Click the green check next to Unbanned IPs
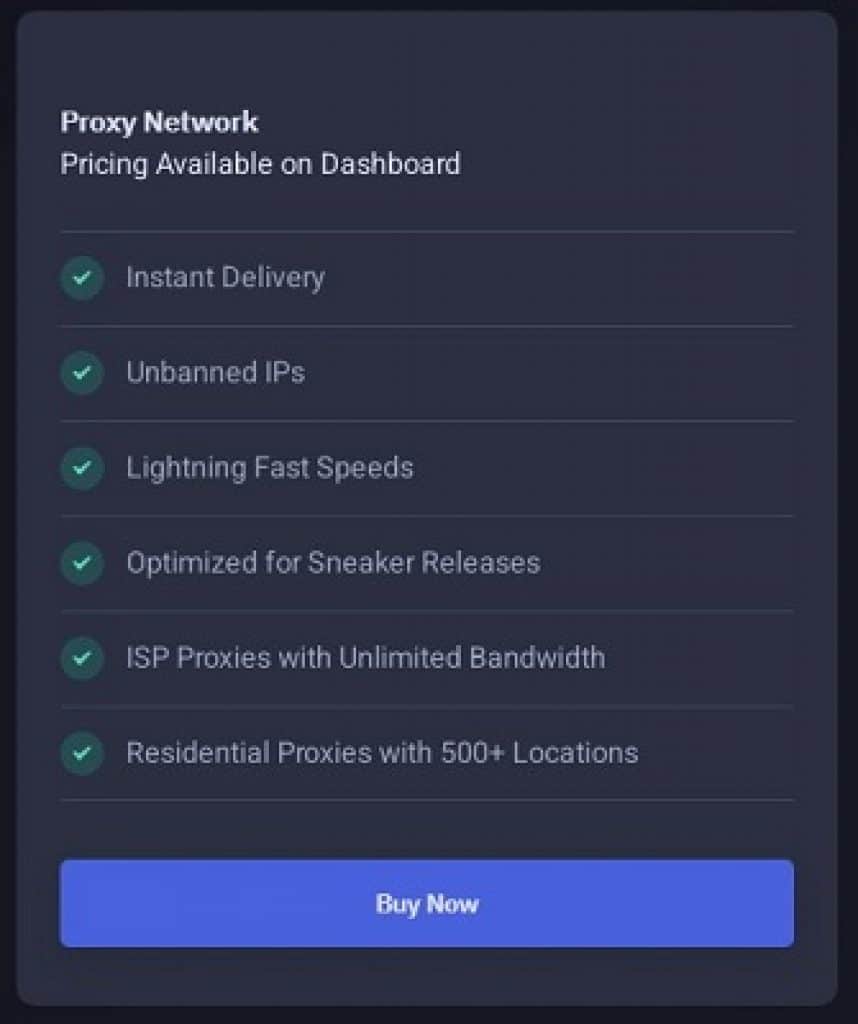The width and height of the screenshot is (858, 1024). click(82, 373)
